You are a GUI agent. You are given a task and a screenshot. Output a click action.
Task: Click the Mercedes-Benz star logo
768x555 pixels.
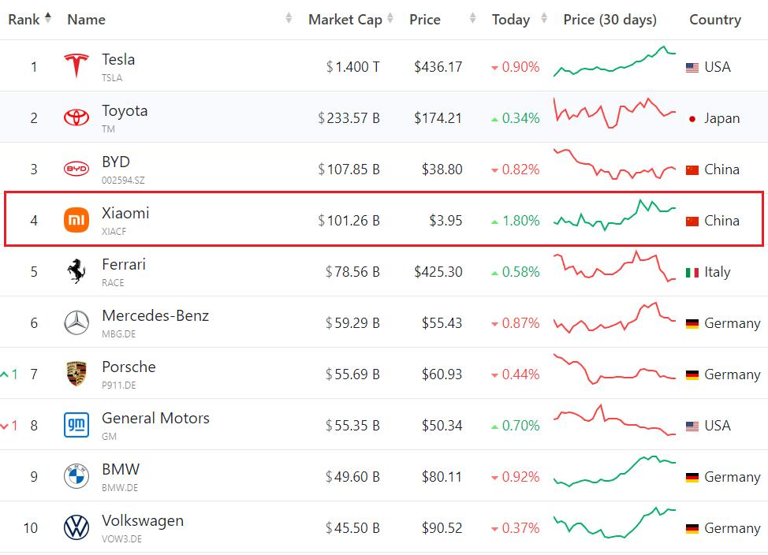click(76, 323)
